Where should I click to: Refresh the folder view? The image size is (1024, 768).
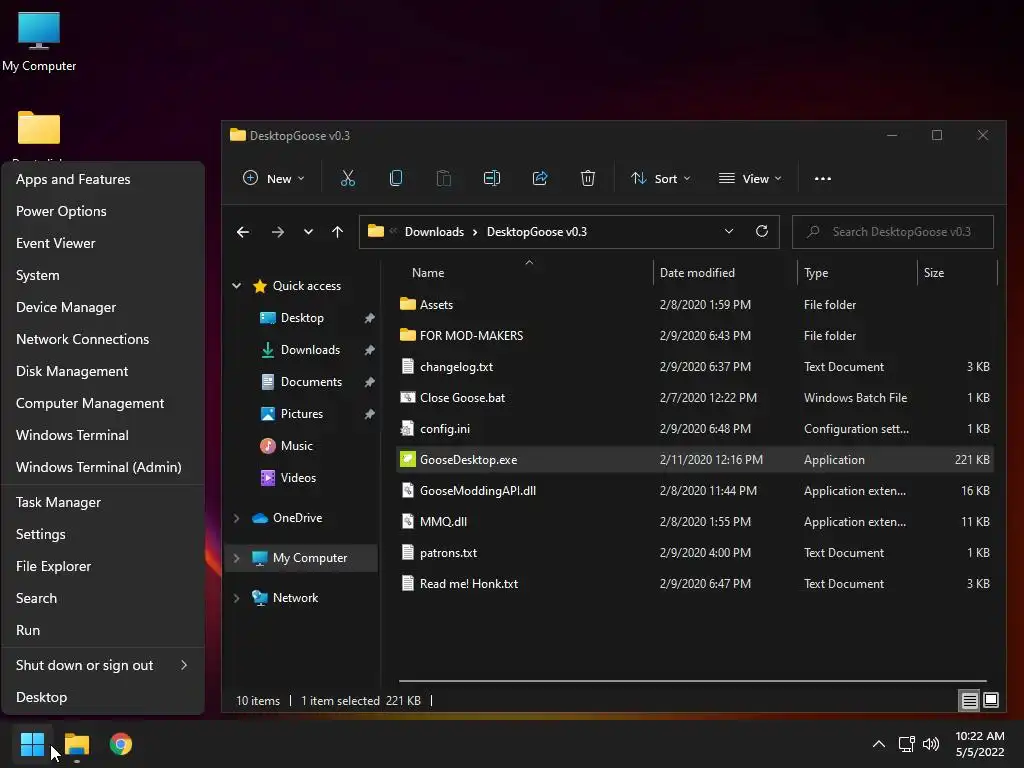pyautogui.click(x=761, y=231)
